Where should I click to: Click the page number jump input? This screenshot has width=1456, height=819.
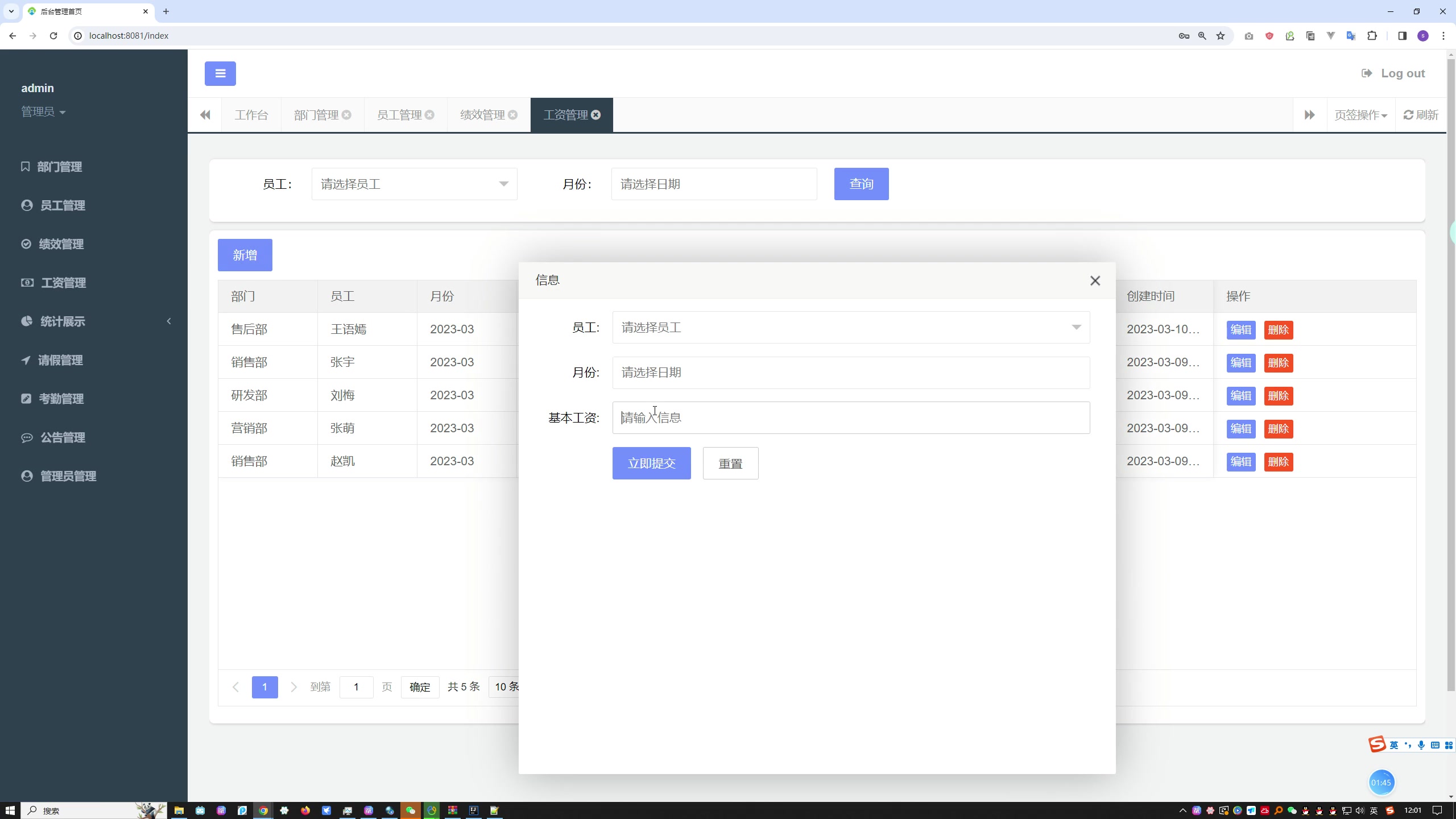[356, 687]
